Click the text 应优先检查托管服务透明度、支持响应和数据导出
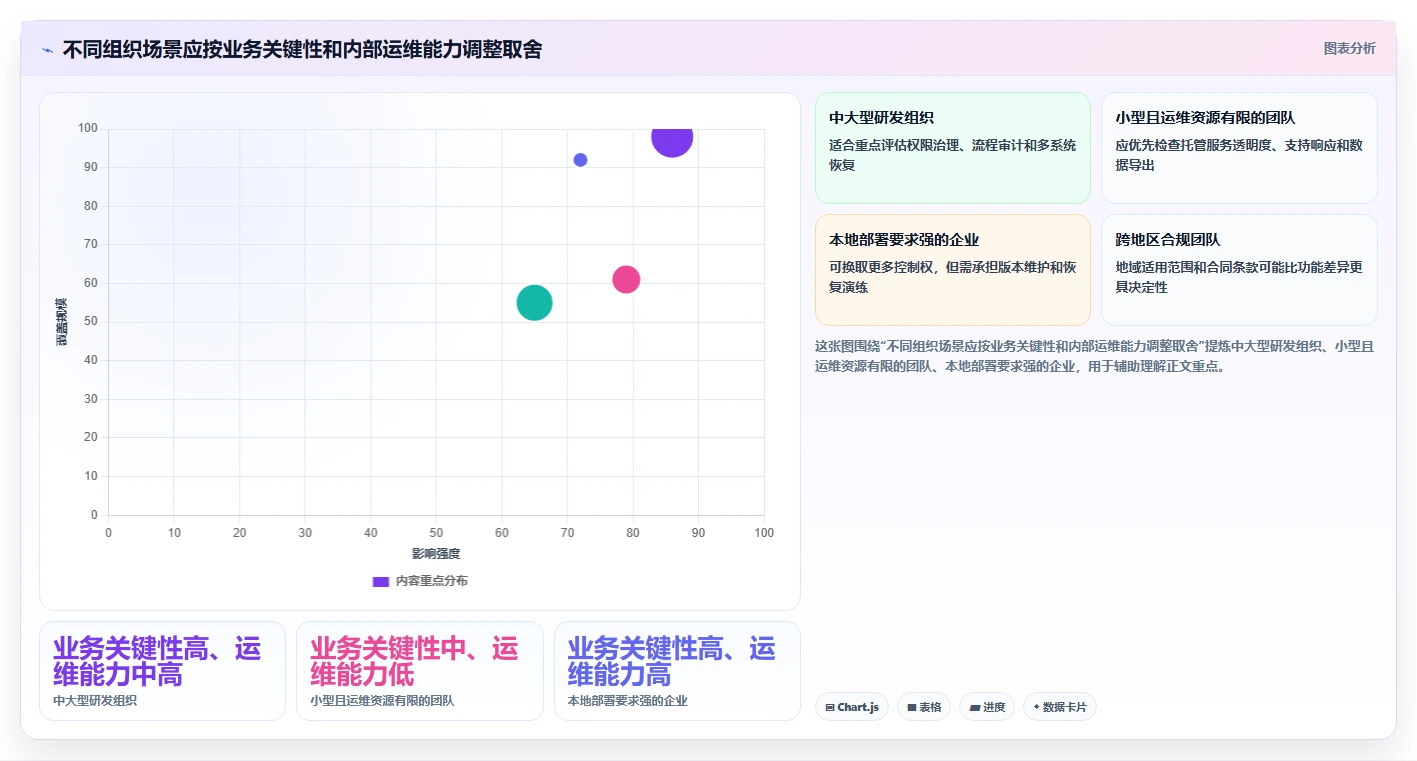 point(1239,155)
